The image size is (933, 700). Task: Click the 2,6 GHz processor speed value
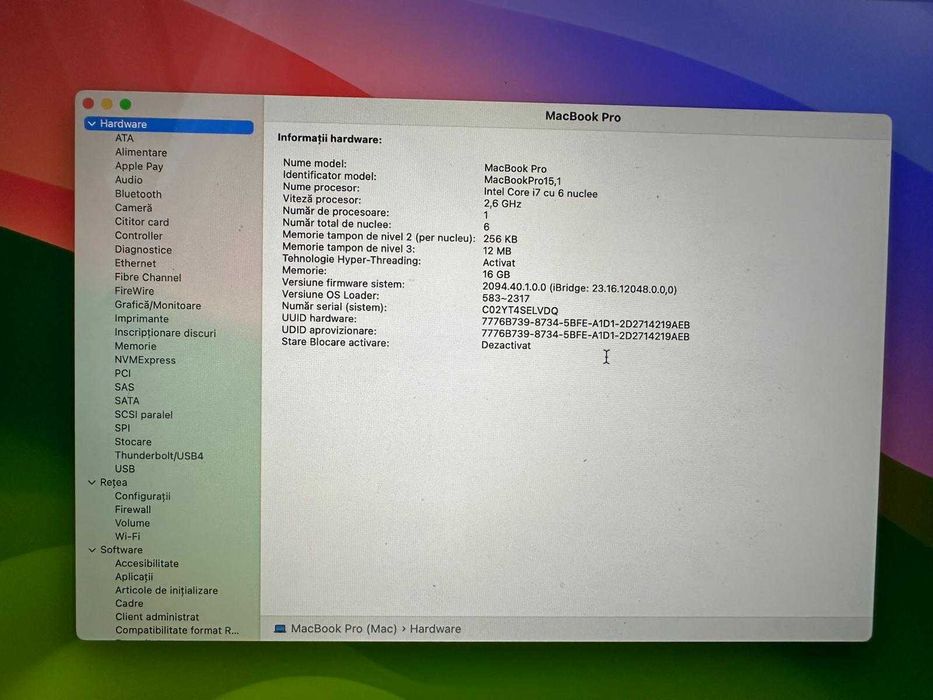pyautogui.click(x=502, y=204)
